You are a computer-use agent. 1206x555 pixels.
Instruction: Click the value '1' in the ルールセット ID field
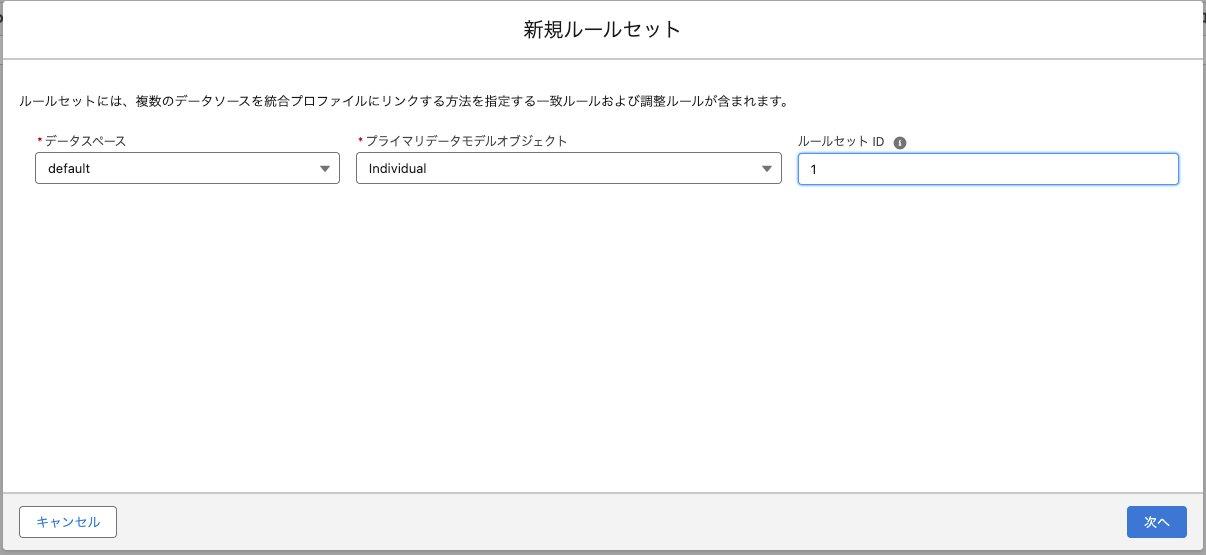coord(814,170)
